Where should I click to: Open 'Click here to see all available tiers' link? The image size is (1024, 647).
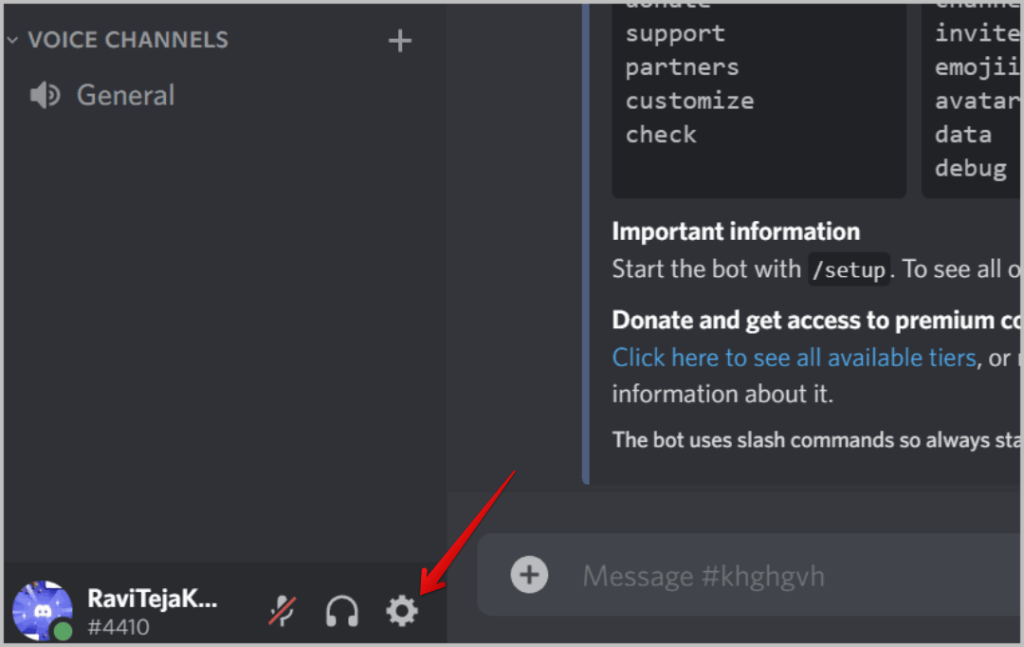tap(793, 358)
